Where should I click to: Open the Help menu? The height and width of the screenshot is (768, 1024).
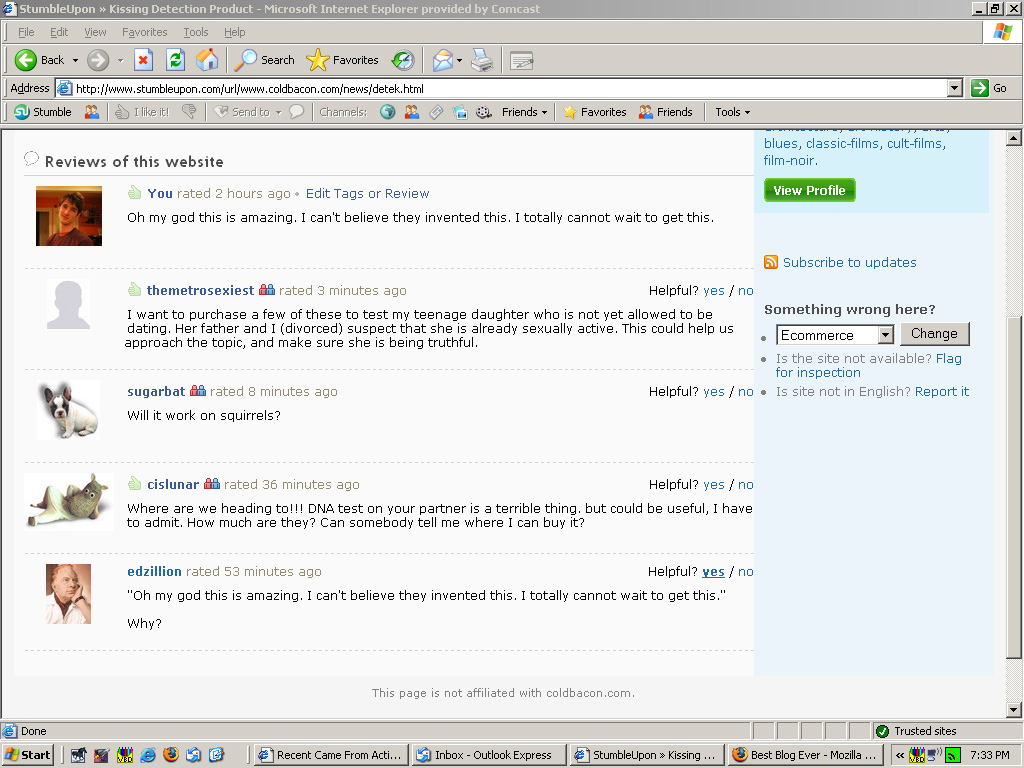point(234,32)
